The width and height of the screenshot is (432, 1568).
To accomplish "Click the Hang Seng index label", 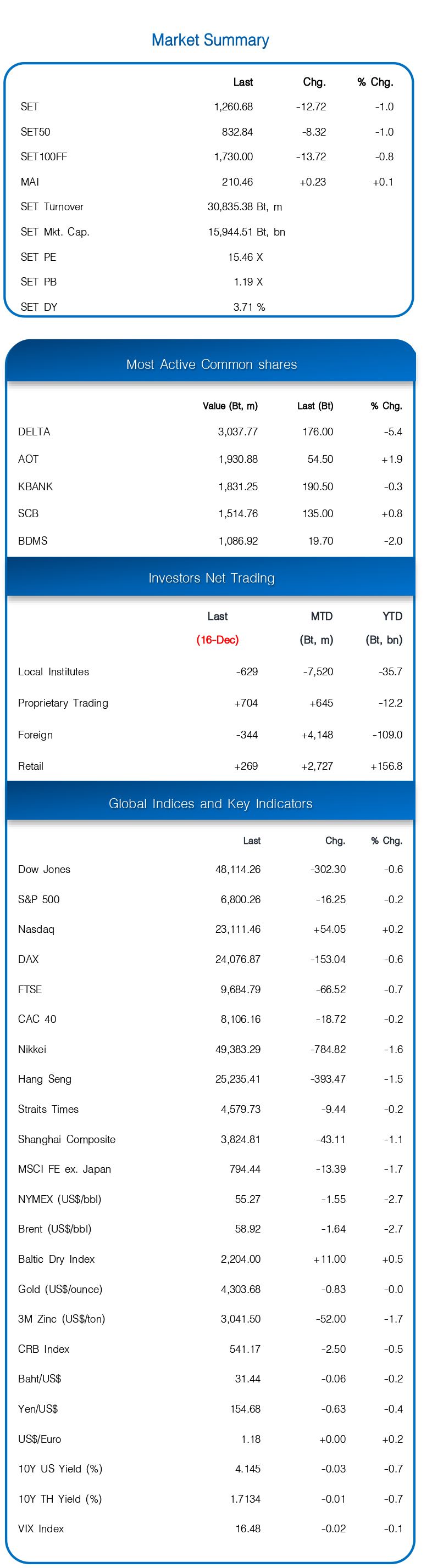I will click(x=45, y=1079).
